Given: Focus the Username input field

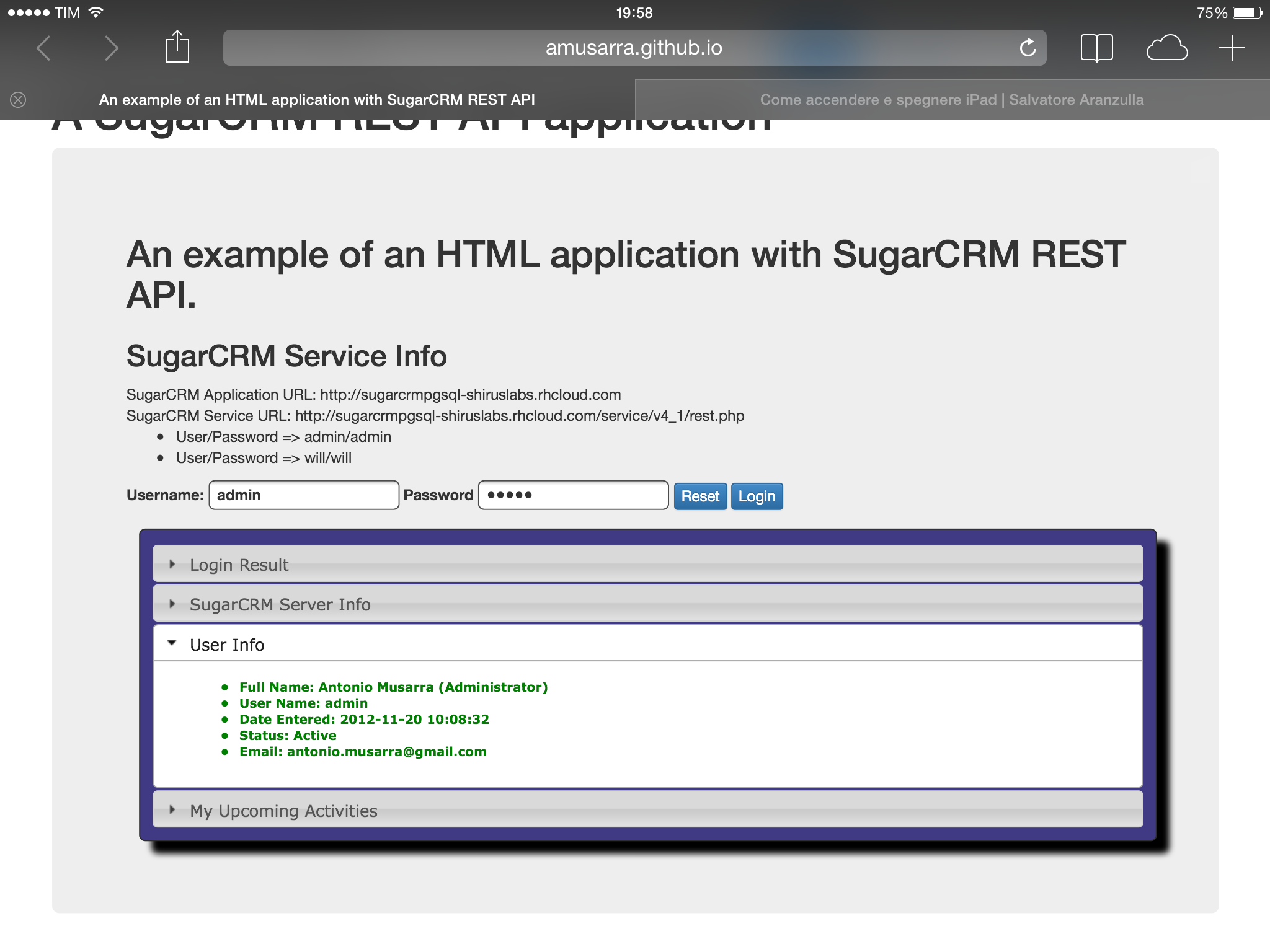Looking at the screenshot, I should [304, 495].
